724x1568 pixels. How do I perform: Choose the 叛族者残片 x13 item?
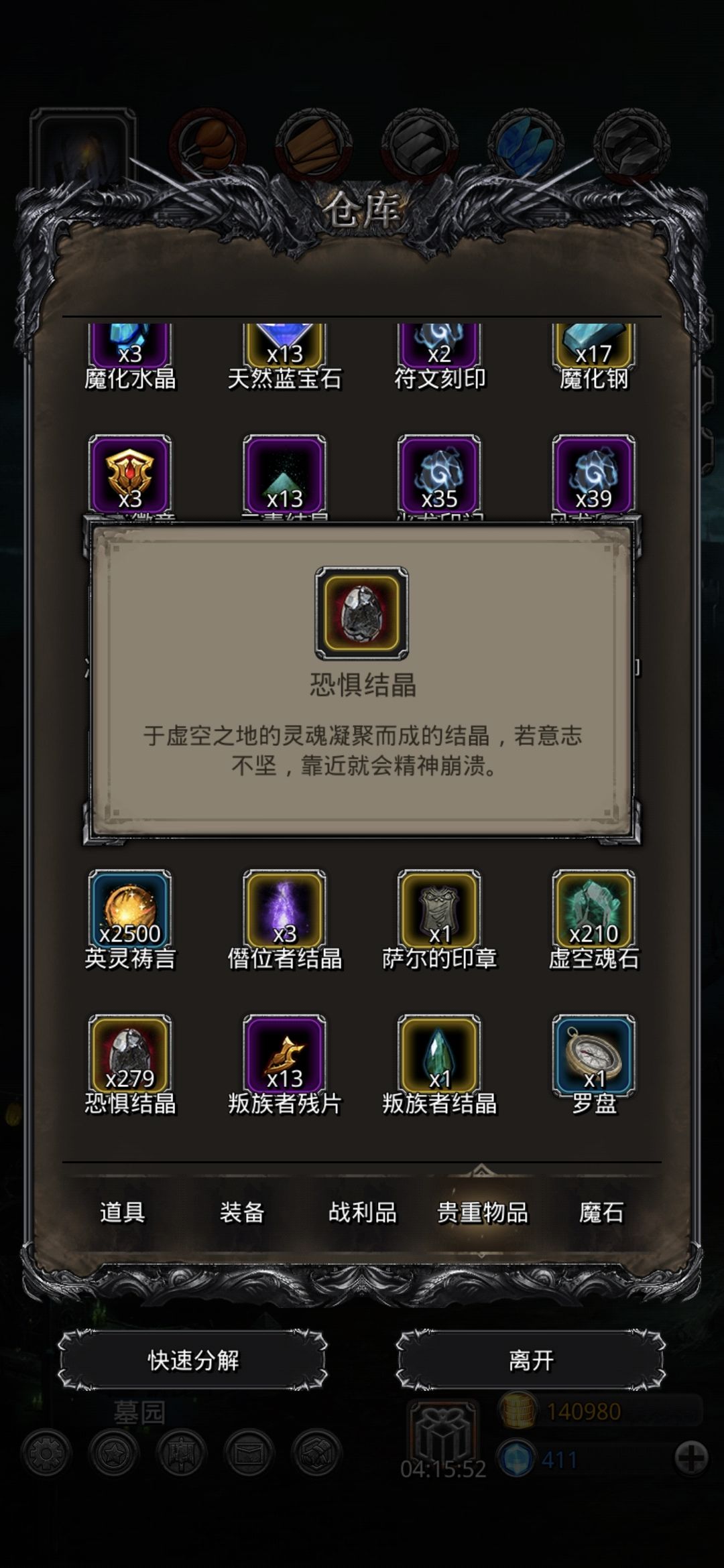pos(284,1055)
